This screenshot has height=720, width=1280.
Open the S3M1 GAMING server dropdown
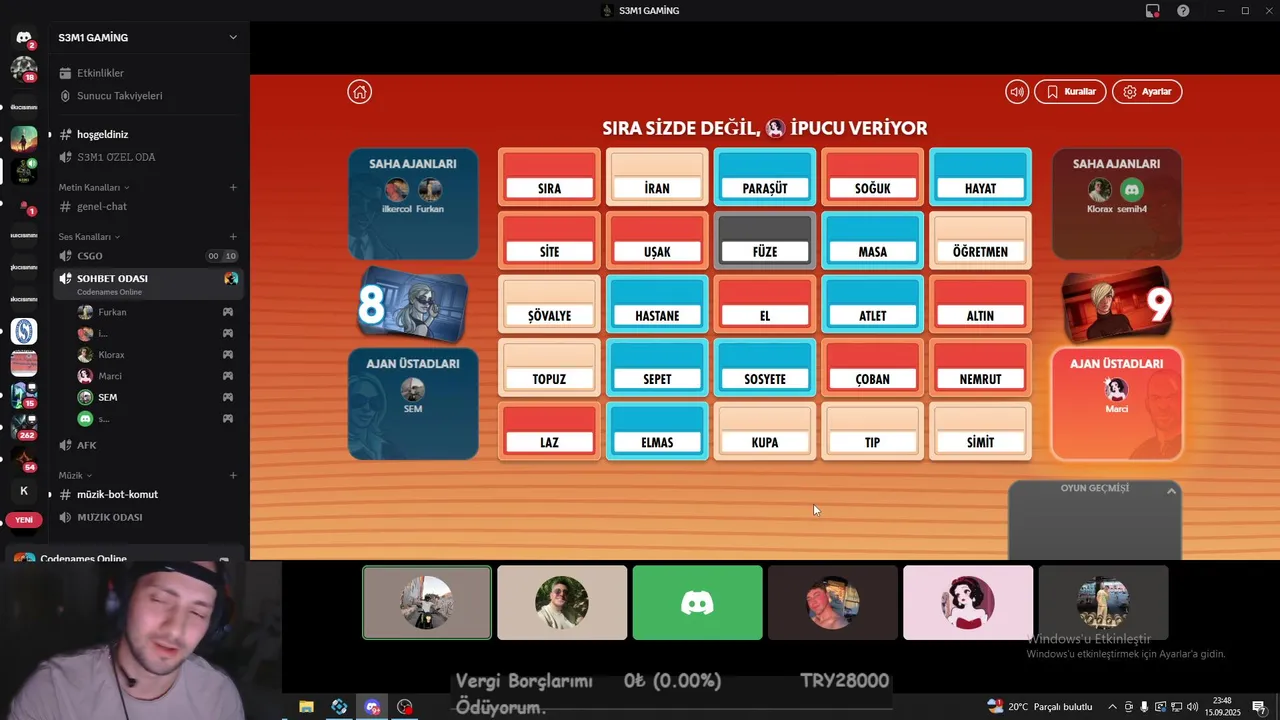pyautogui.click(x=233, y=37)
